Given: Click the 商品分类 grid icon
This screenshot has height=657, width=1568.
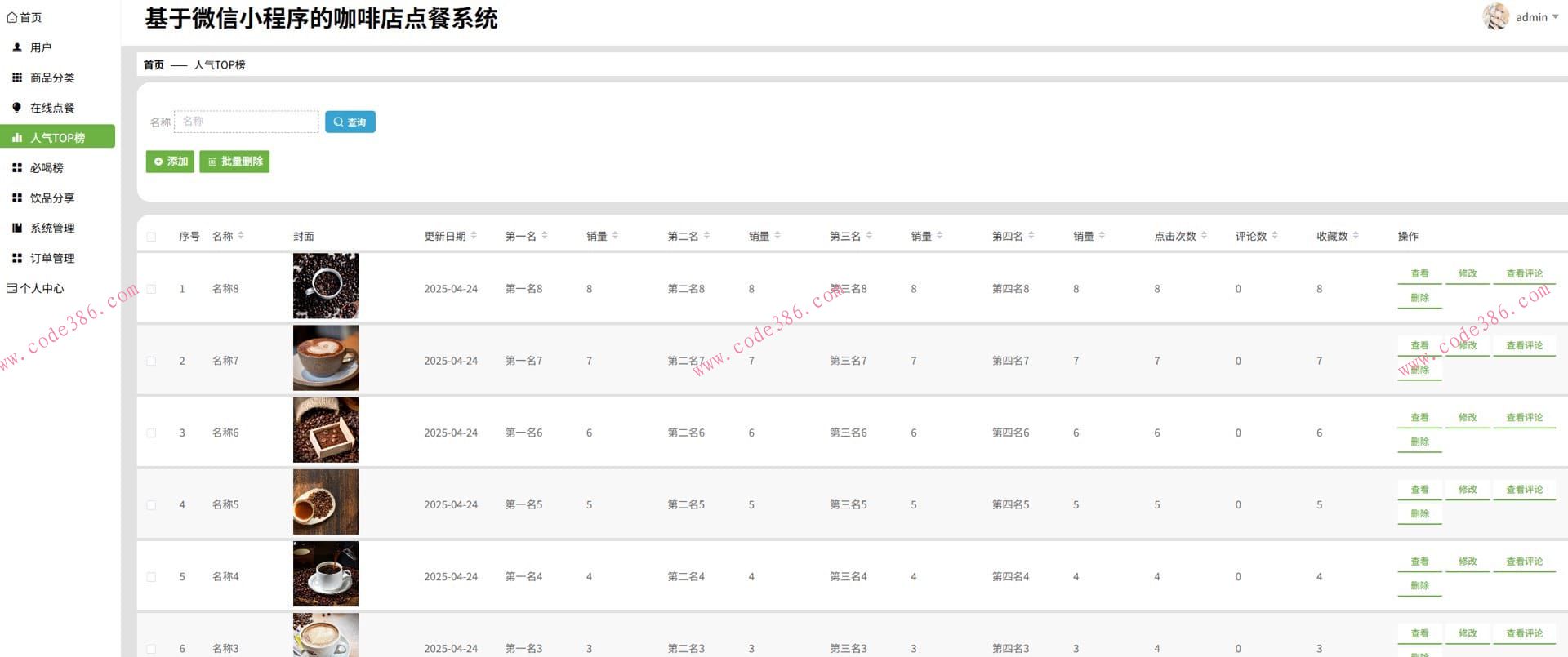Looking at the screenshot, I should pos(17,78).
